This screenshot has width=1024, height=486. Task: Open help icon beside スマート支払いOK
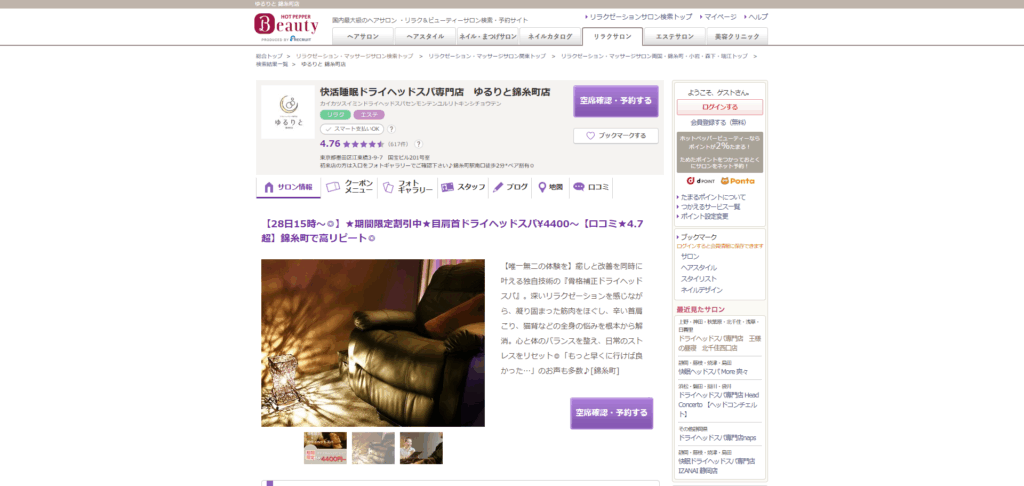point(391,129)
